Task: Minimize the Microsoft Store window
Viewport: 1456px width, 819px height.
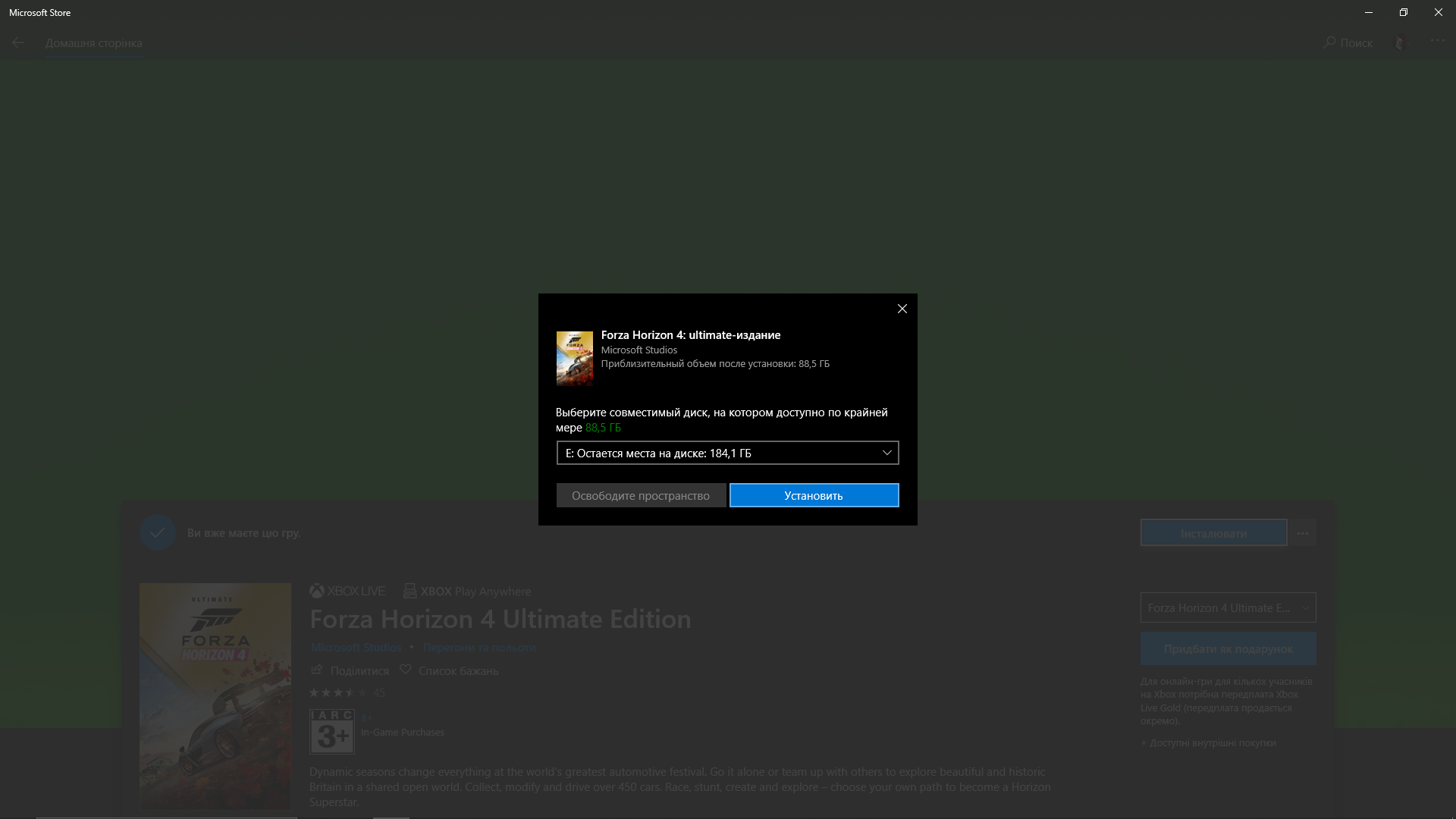Action: point(1369,12)
